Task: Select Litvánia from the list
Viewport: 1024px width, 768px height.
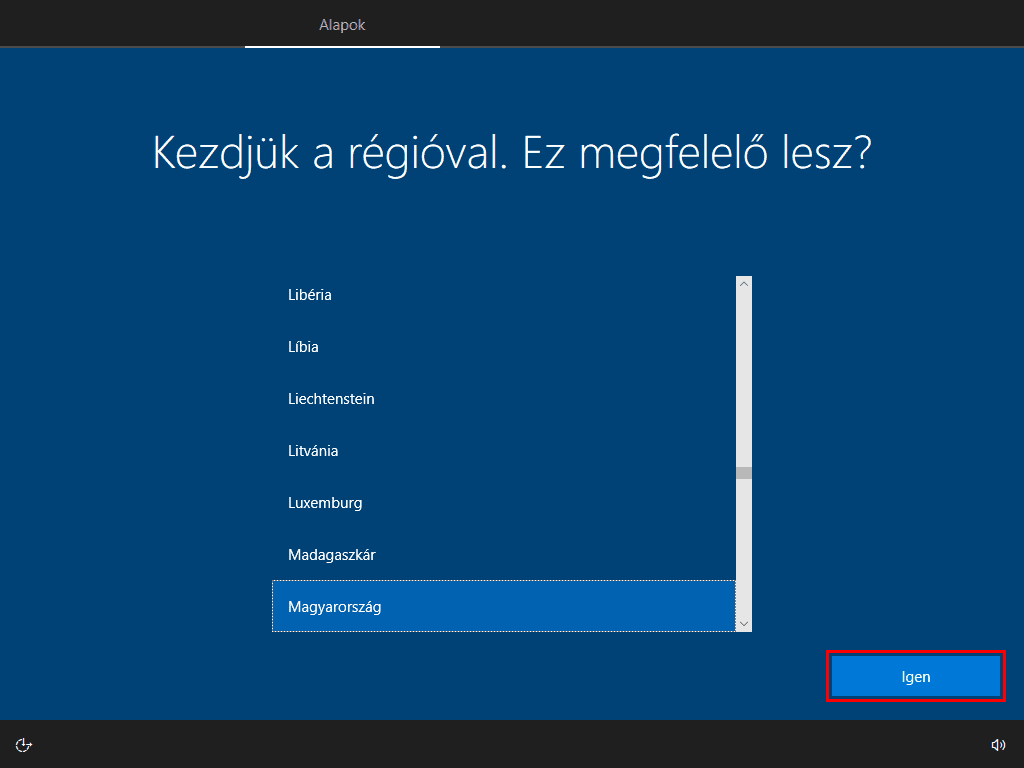Action: (313, 451)
